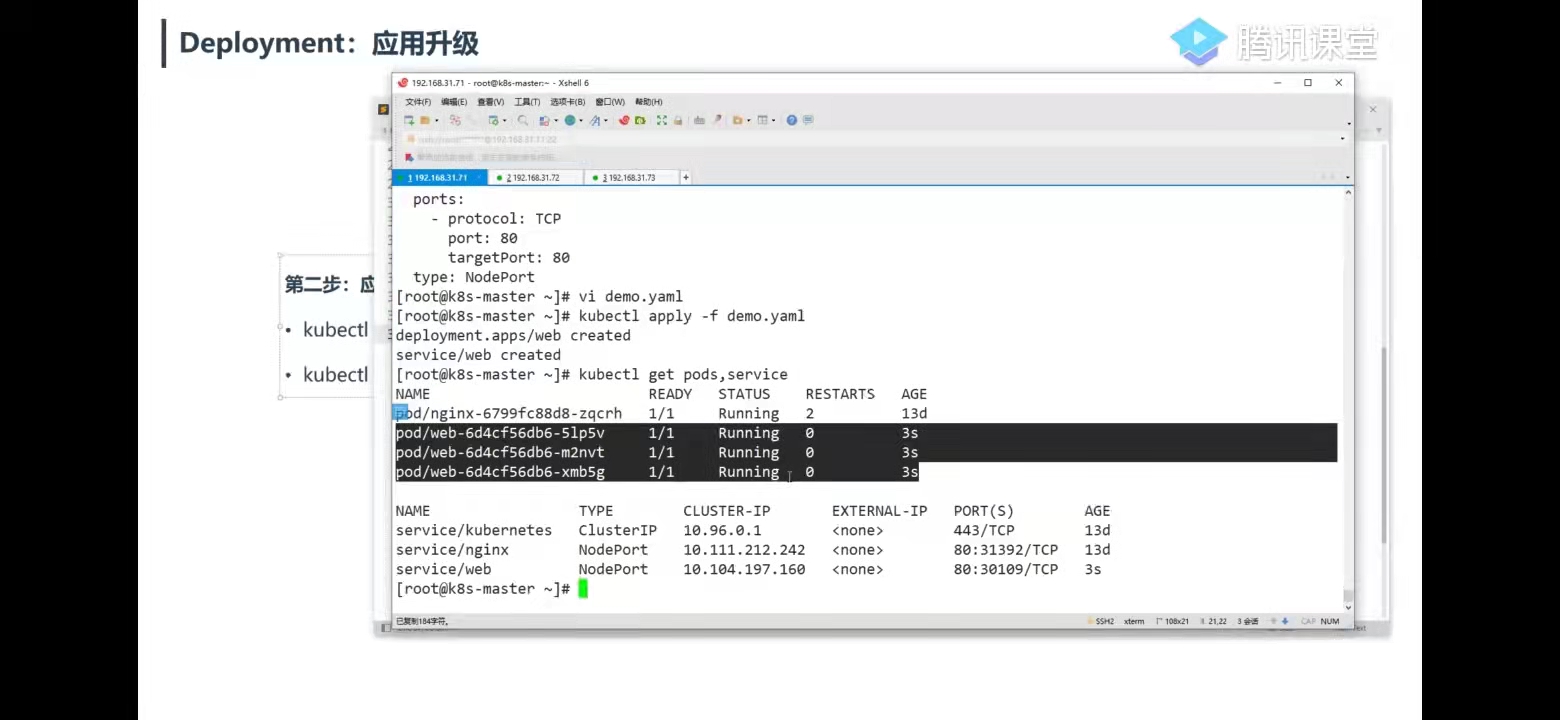Click the highlight pen icon in toolbar
The height and width of the screenshot is (720, 1560).
[x=717, y=120]
